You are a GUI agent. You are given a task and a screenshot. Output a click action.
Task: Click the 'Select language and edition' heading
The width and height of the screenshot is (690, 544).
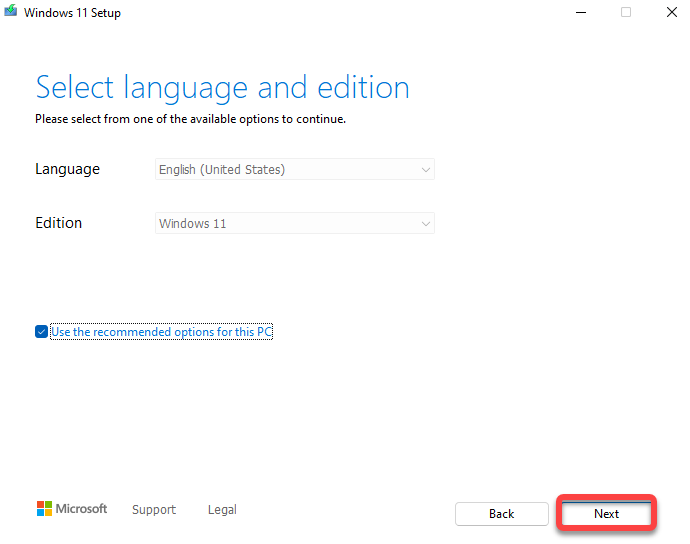(222, 87)
